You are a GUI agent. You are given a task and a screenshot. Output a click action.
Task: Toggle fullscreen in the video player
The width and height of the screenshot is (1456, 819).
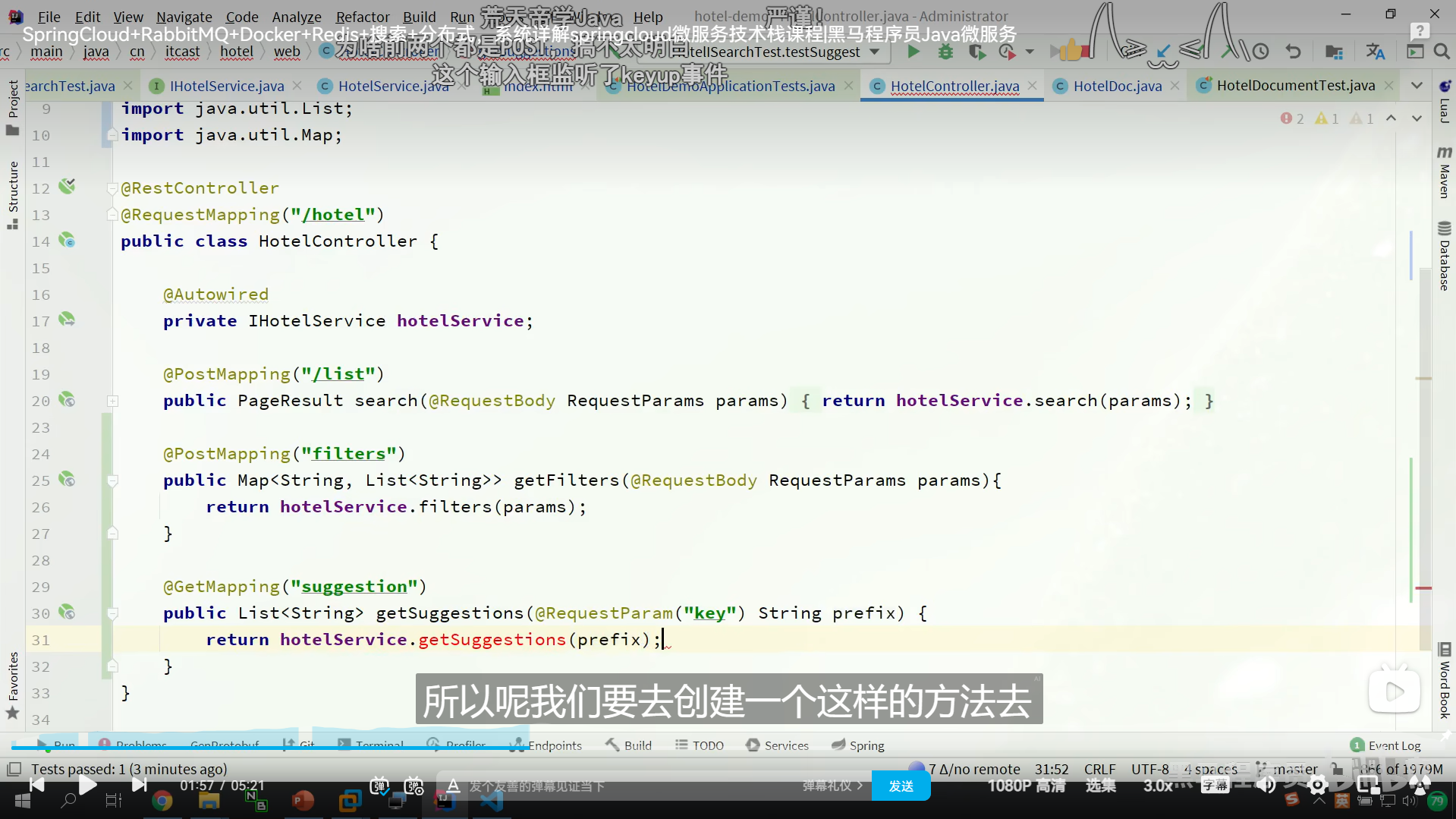tap(1420, 785)
